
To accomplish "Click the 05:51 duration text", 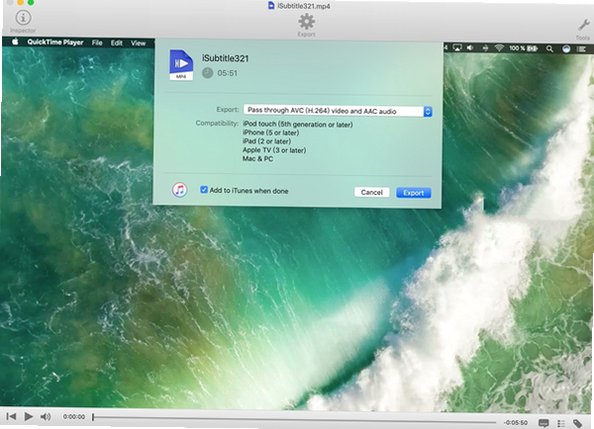I will [227, 73].
